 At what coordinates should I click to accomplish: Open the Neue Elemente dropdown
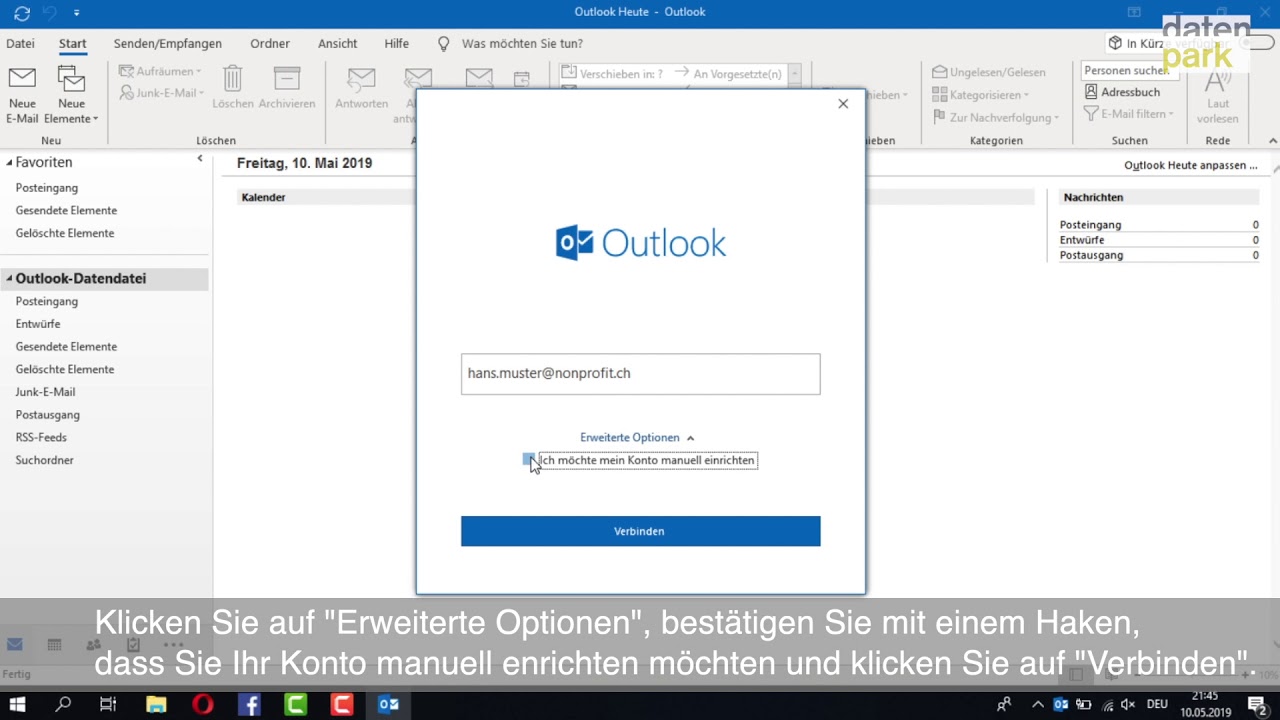click(71, 96)
